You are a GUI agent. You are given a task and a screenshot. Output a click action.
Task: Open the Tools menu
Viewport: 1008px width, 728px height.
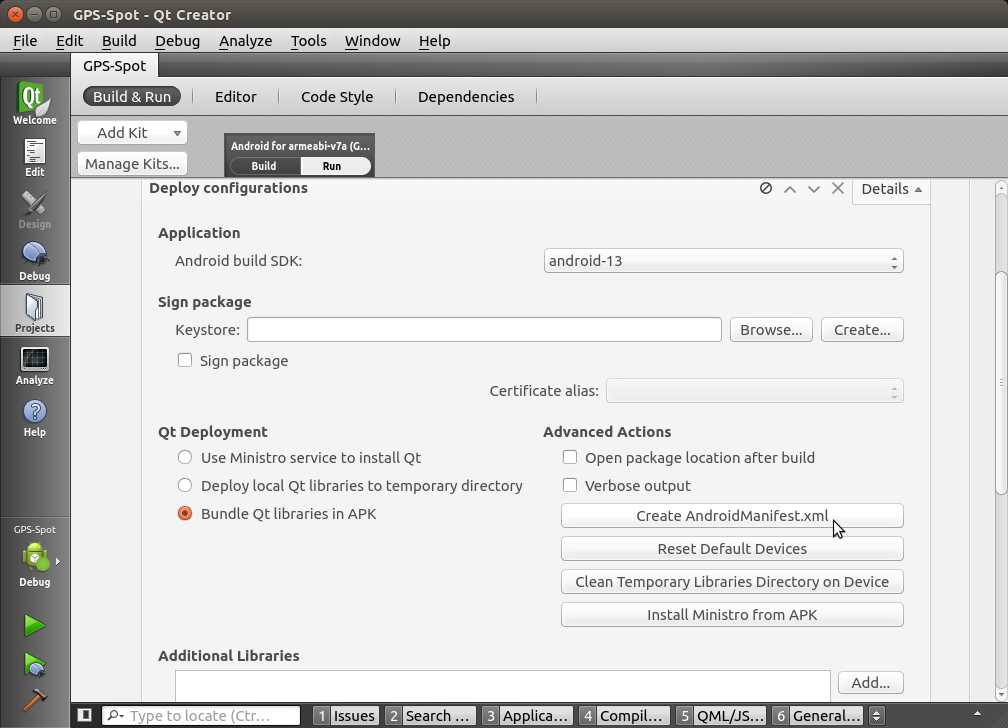(x=309, y=41)
